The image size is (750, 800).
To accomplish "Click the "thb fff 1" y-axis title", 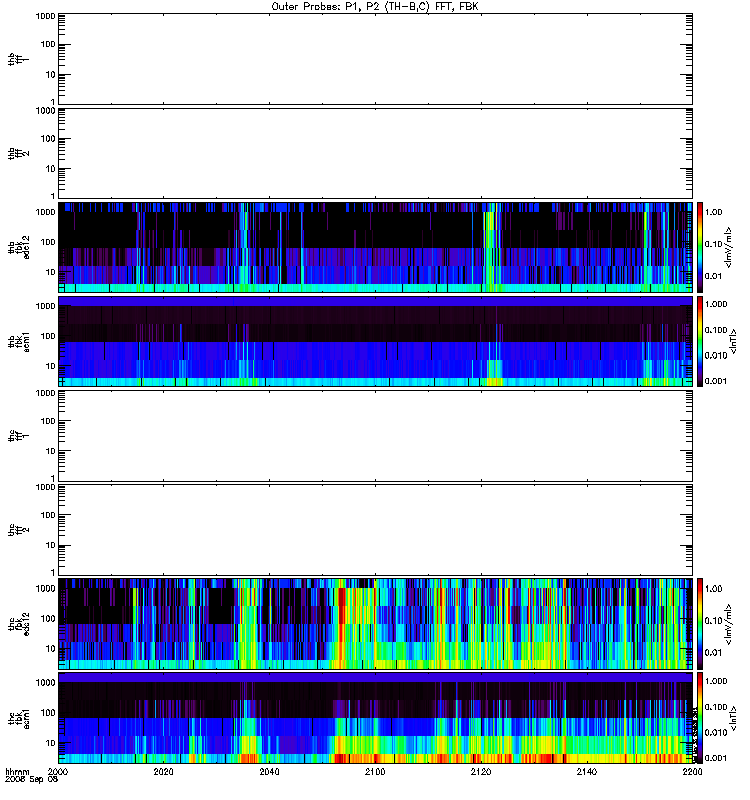I will tap(18, 59).
